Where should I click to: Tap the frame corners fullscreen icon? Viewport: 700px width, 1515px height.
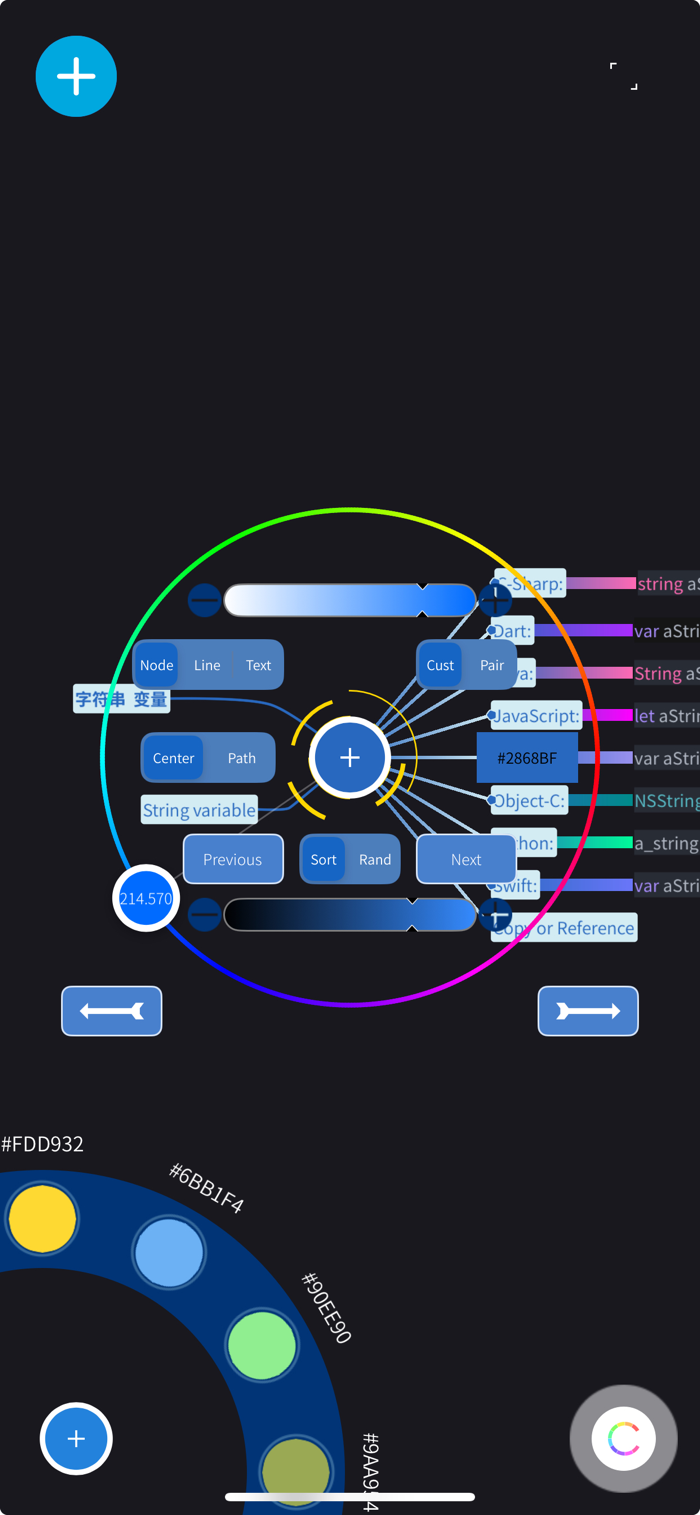[624, 76]
